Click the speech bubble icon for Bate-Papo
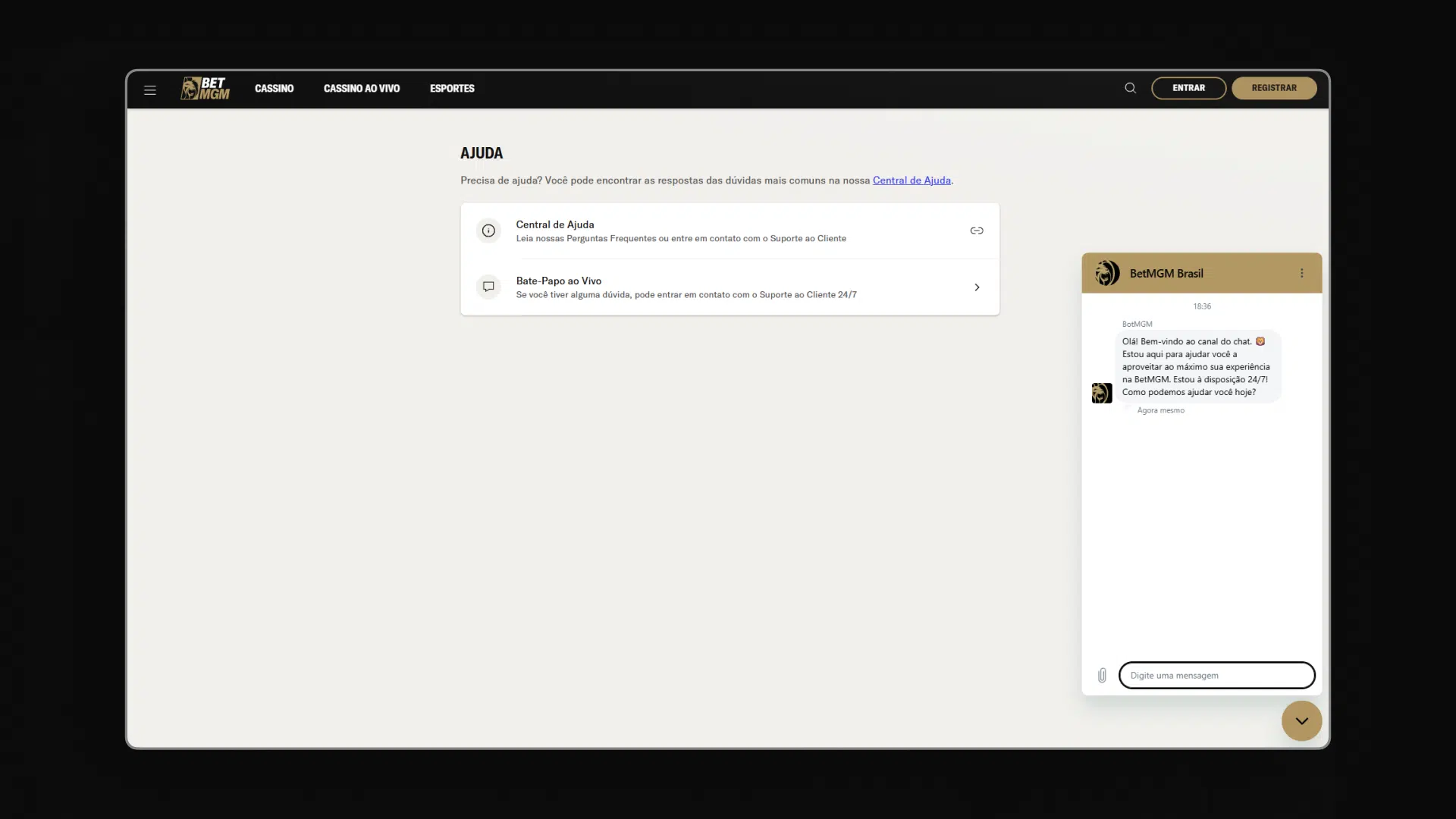Viewport: 1456px width, 819px height. click(x=488, y=287)
